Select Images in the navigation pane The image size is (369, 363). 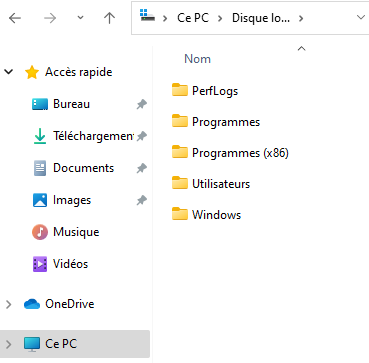[x=72, y=200]
